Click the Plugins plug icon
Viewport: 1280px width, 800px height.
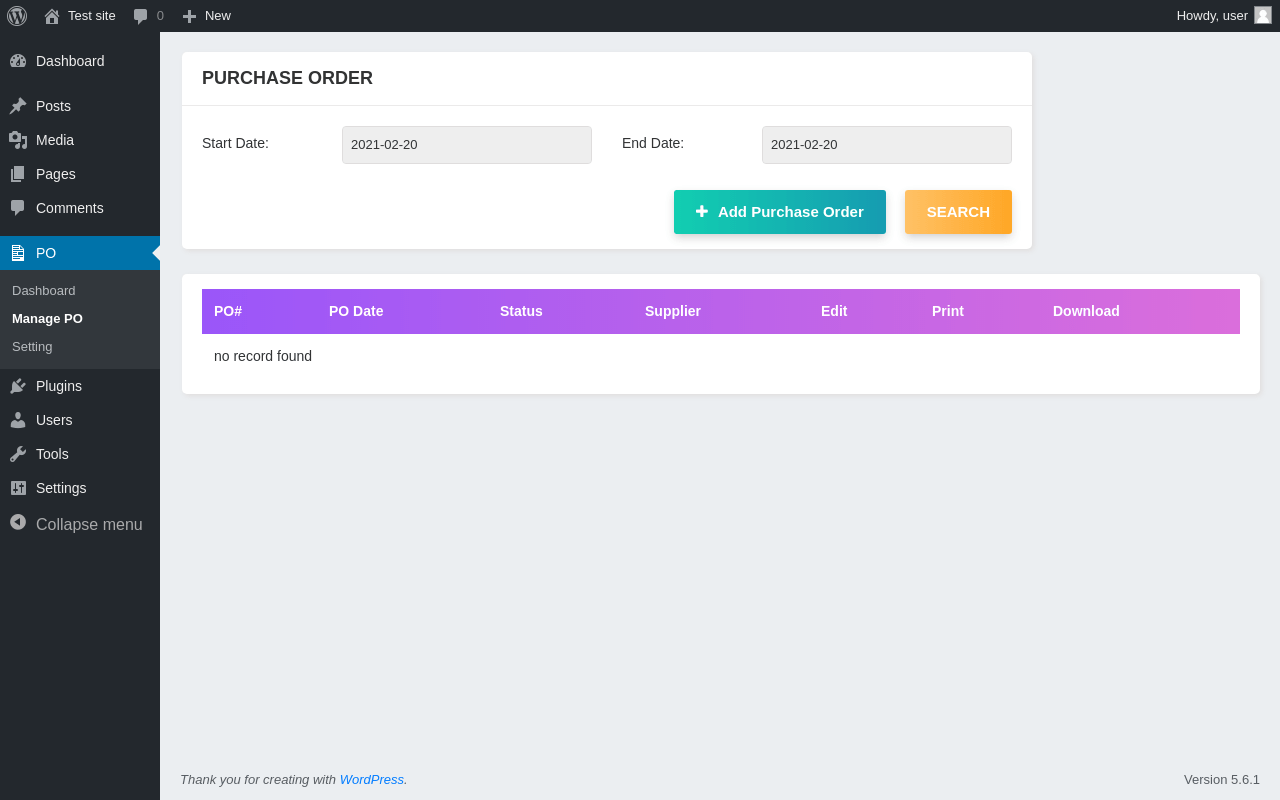coord(18,386)
